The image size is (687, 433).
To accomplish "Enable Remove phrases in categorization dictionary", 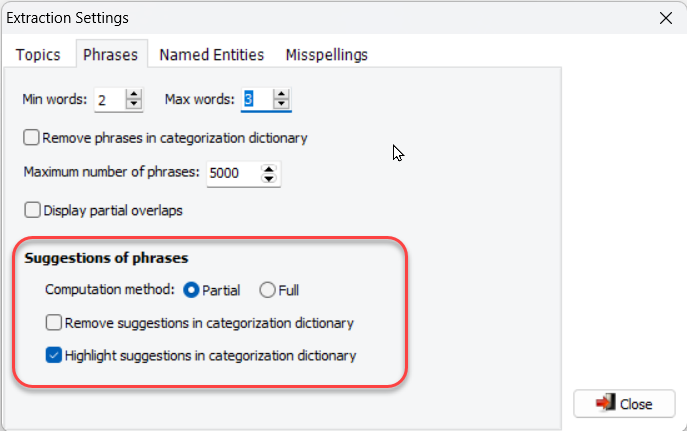I will coord(31,138).
